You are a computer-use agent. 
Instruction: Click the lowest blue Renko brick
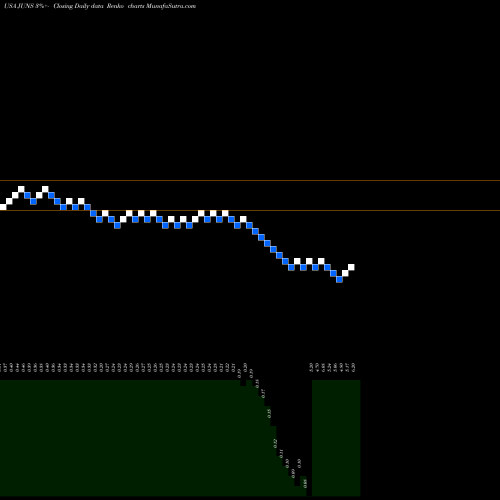339,279
